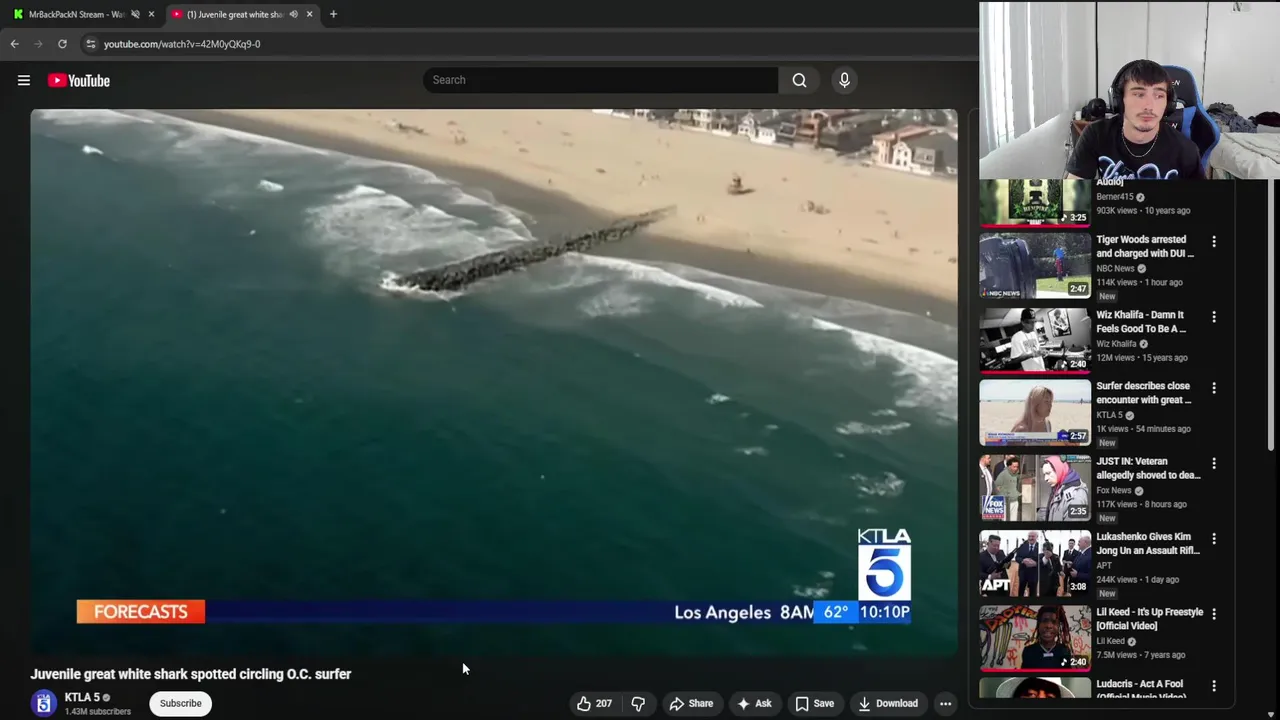Open the Bemer415 video thumbnail
The height and width of the screenshot is (720, 1280).
[x=1035, y=203]
